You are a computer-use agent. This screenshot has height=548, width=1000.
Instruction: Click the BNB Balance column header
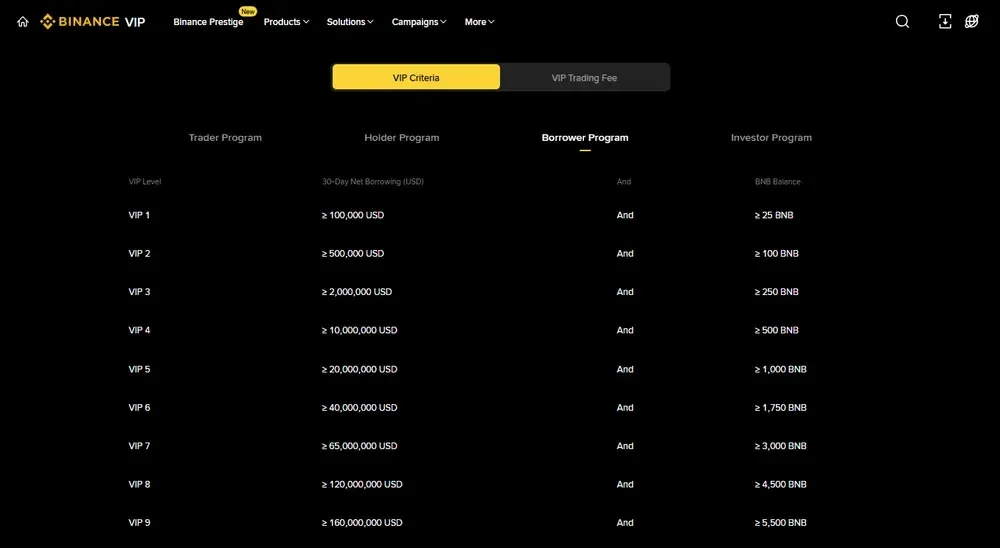(x=777, y=182)
